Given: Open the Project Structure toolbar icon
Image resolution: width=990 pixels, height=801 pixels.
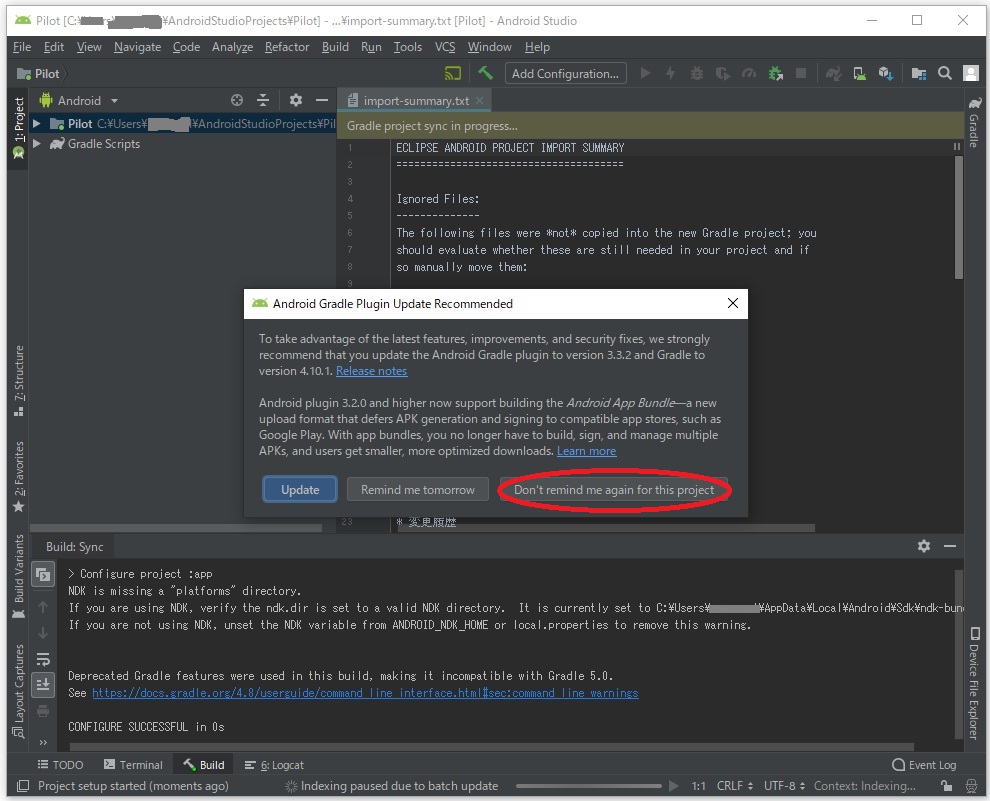Looking at the screenshot, I should (918, 73).
